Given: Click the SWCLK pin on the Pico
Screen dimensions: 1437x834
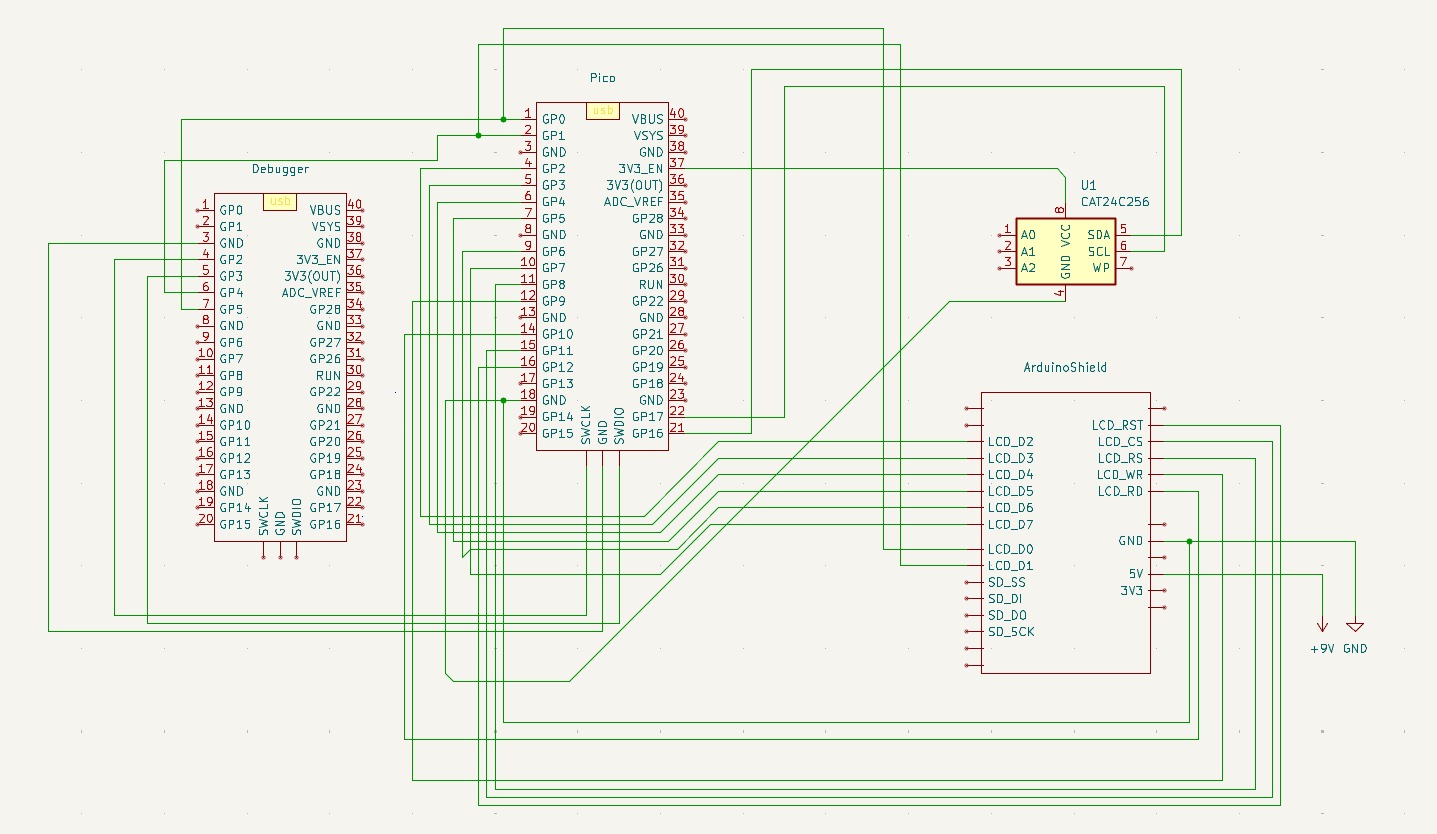Looking at the screenshot, I should [586, 424].
